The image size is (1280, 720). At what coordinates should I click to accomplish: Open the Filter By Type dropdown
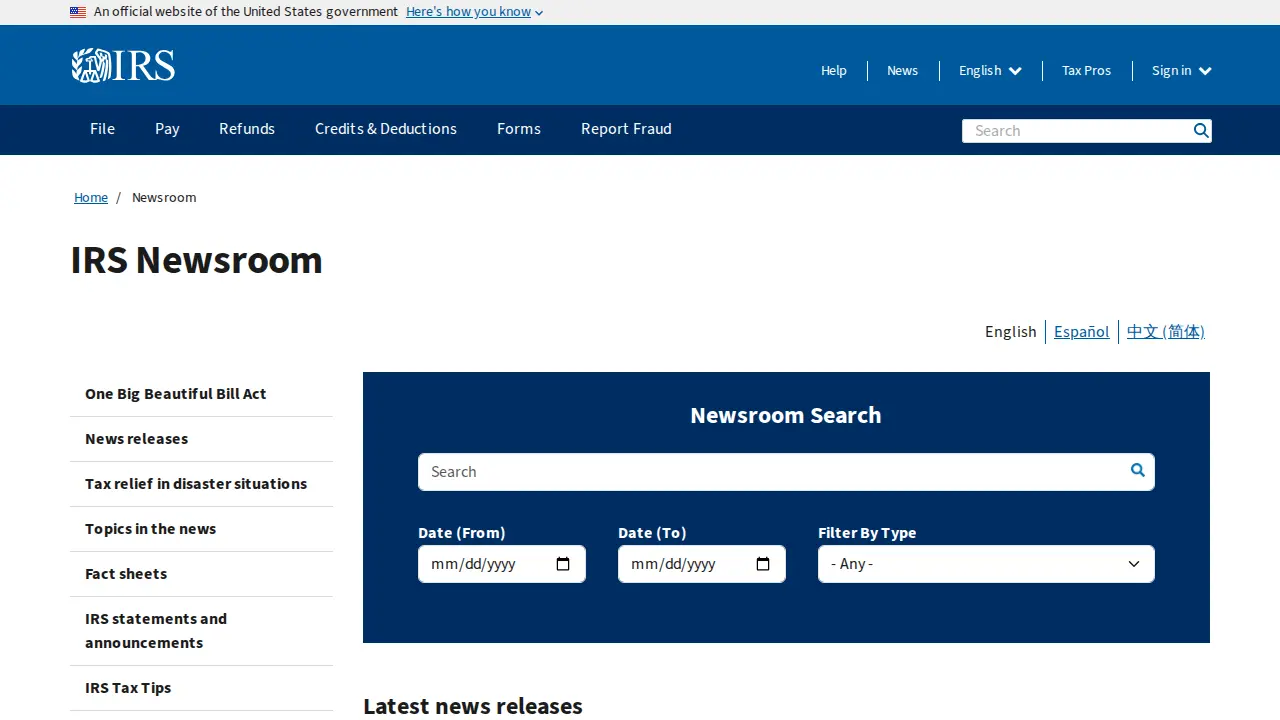point(986,564)
